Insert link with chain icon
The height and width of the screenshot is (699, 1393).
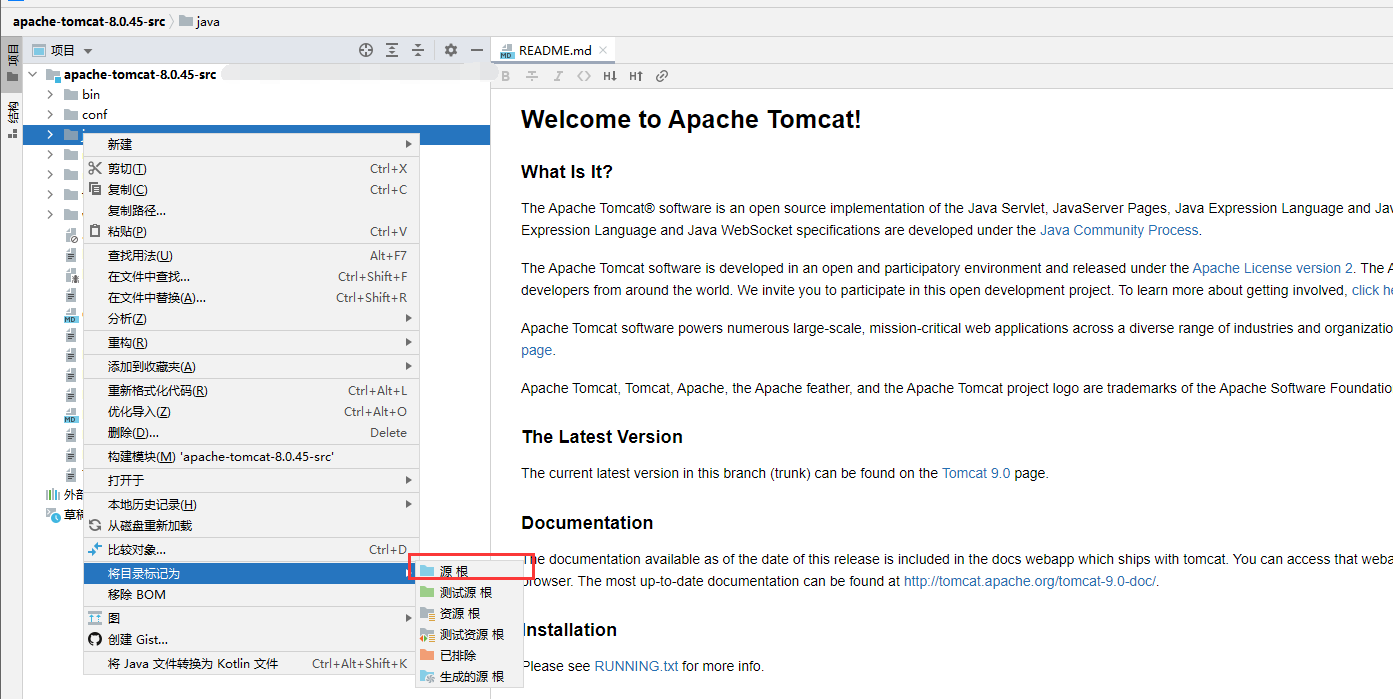click(662, 76)
